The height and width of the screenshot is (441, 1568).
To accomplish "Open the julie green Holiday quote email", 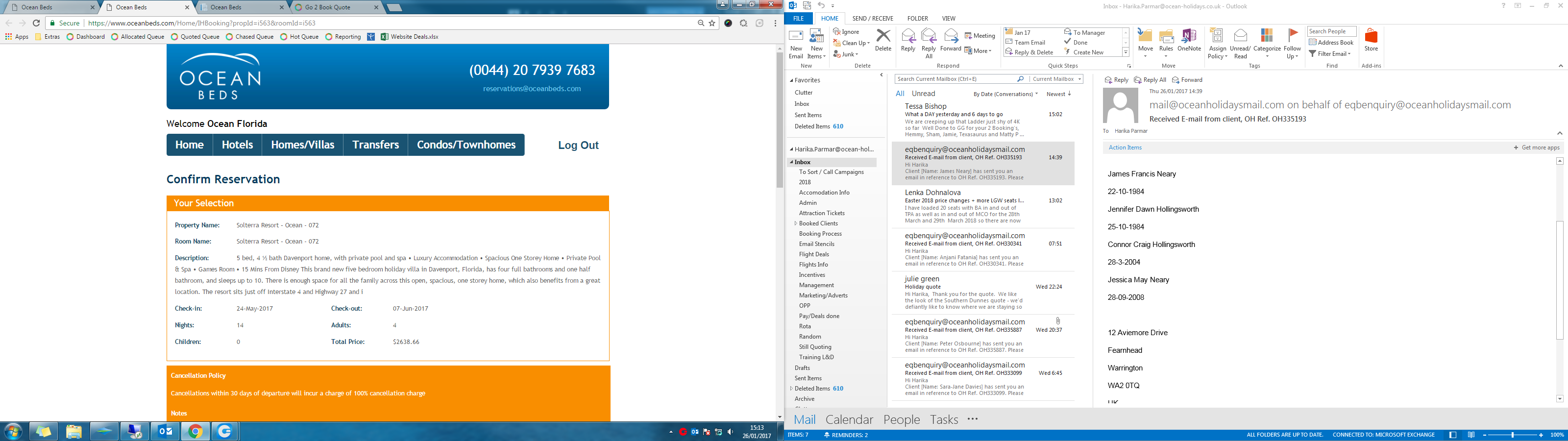I will (x=982, y=293).
